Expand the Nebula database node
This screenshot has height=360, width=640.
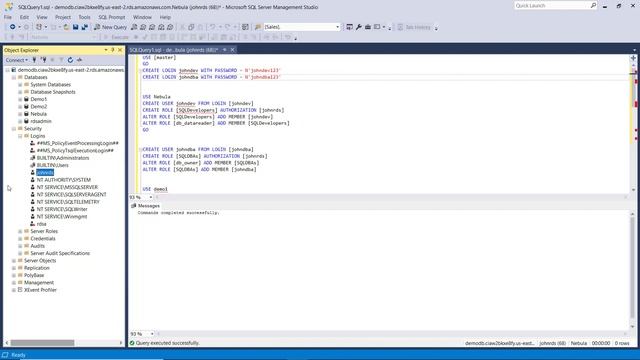[x=20, y=114]
